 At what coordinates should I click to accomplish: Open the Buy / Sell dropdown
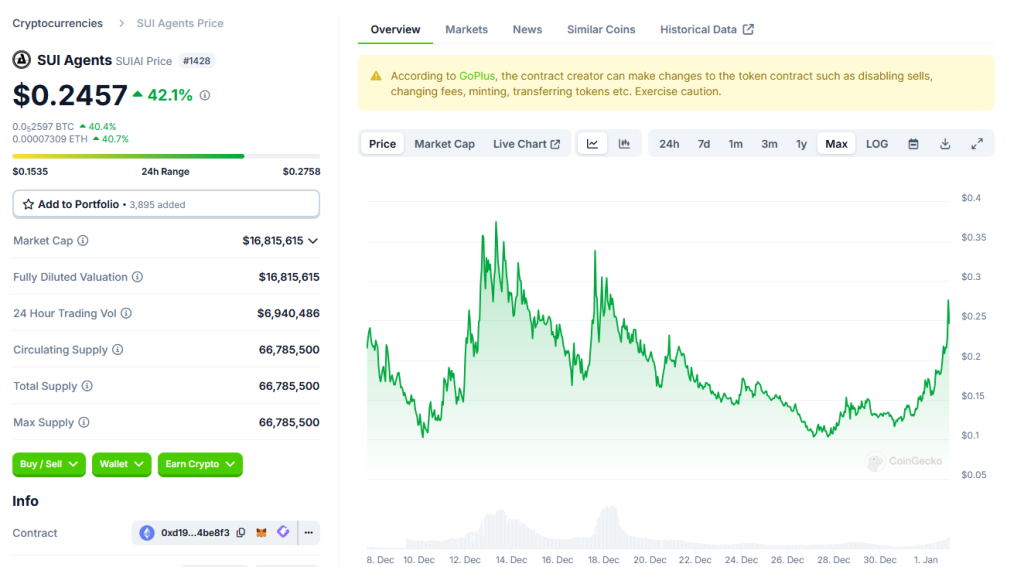pyautogui.click(x=49, y=464)
